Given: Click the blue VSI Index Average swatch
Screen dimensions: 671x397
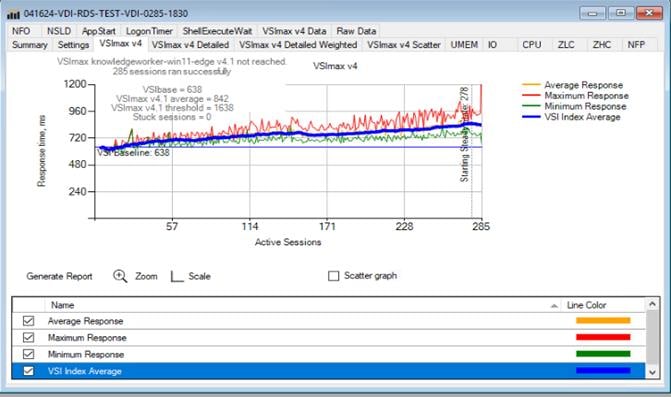Looking at the screenshot, I should [x=603, y=370].
